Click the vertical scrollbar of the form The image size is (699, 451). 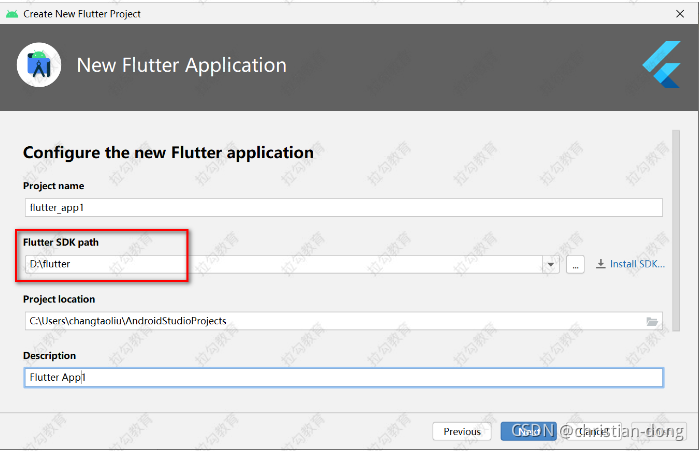click(676, 230)
